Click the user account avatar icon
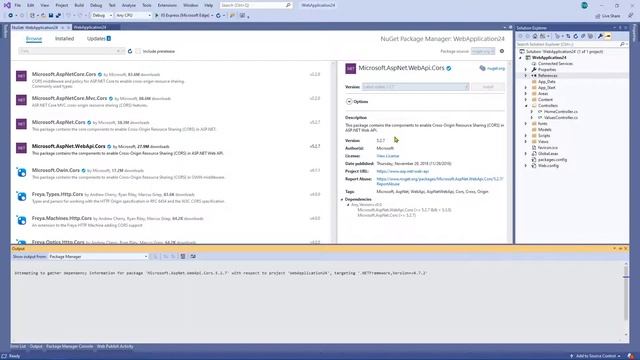Image resolution: width=640 pixels, height=360 pixels. coord(584,5)
